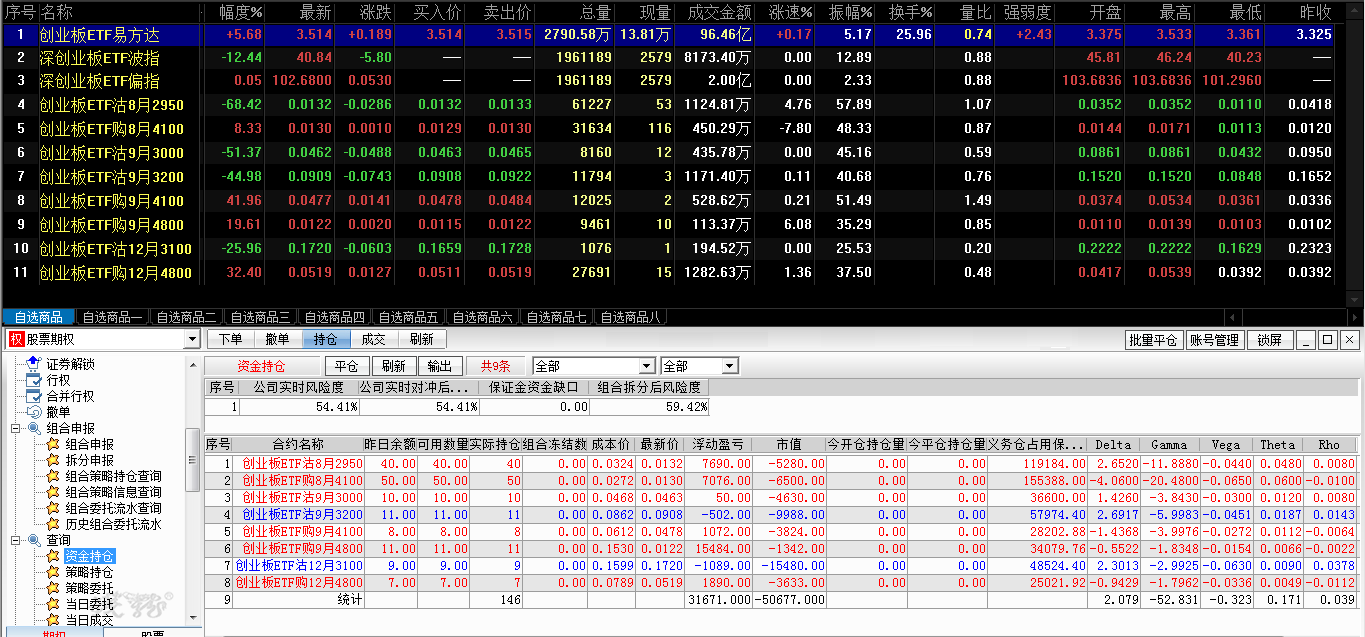Sort quotes by the 成交金额 column header
The width and height of the screenshot is (1365, 637).
click(719, 12)
